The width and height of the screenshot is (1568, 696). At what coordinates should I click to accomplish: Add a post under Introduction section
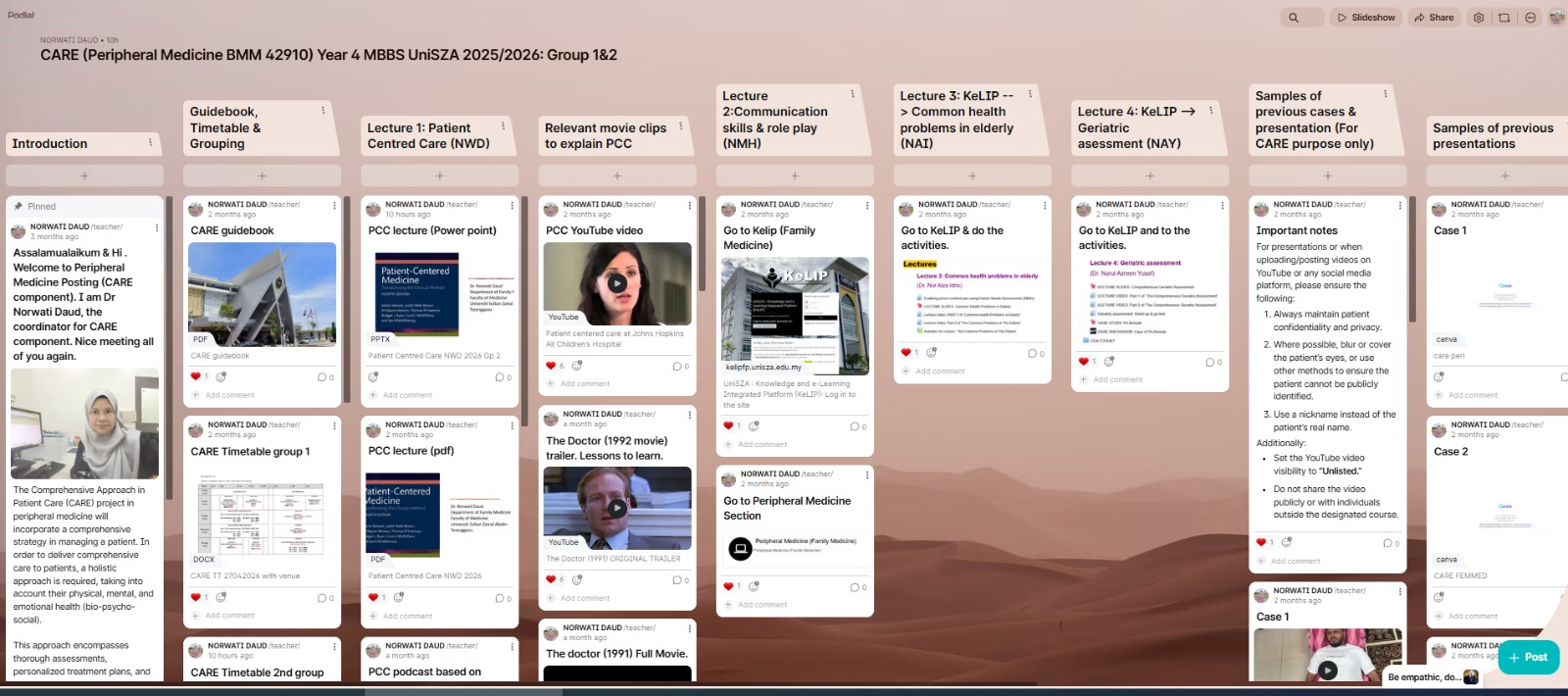coord(84,175)
